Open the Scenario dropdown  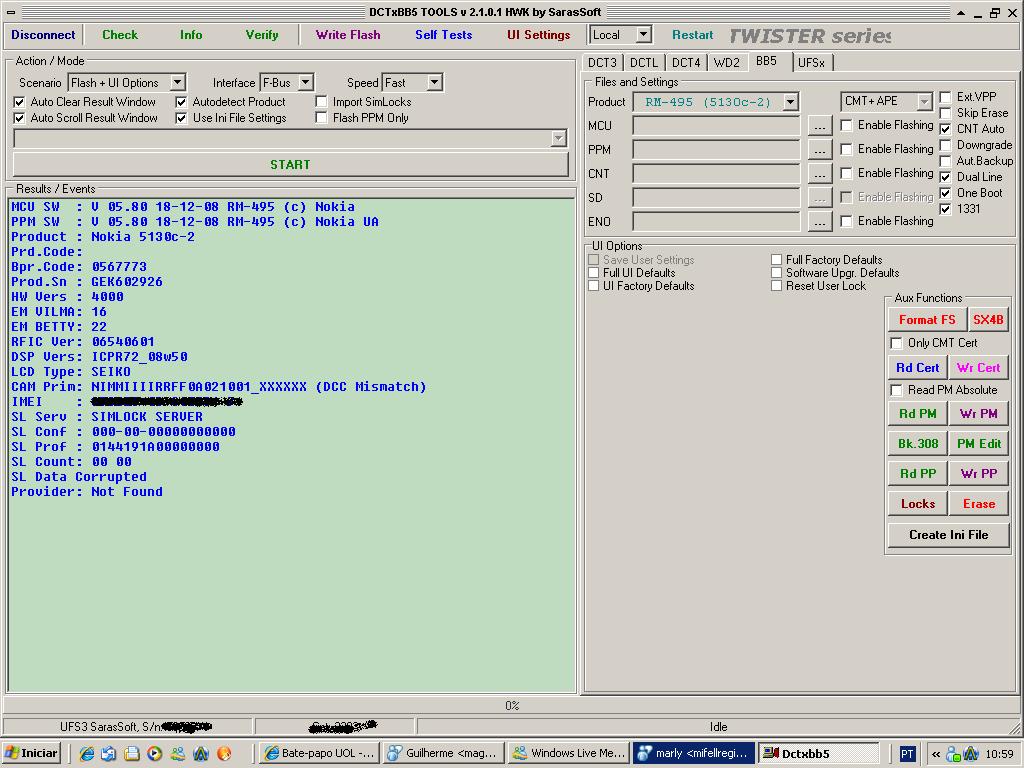pyautogui.click(x=177, y=83)
